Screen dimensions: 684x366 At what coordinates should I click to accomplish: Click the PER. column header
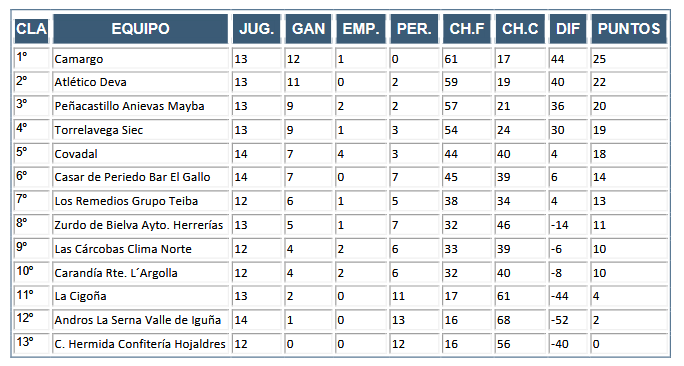click(414, 29)
